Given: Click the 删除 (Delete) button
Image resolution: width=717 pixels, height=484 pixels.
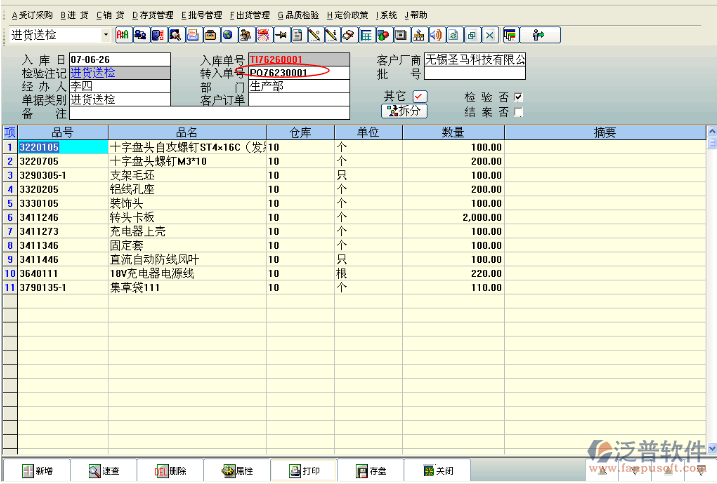Looking at the screenshot, I should pyautogui.click(x=170, y=470).
